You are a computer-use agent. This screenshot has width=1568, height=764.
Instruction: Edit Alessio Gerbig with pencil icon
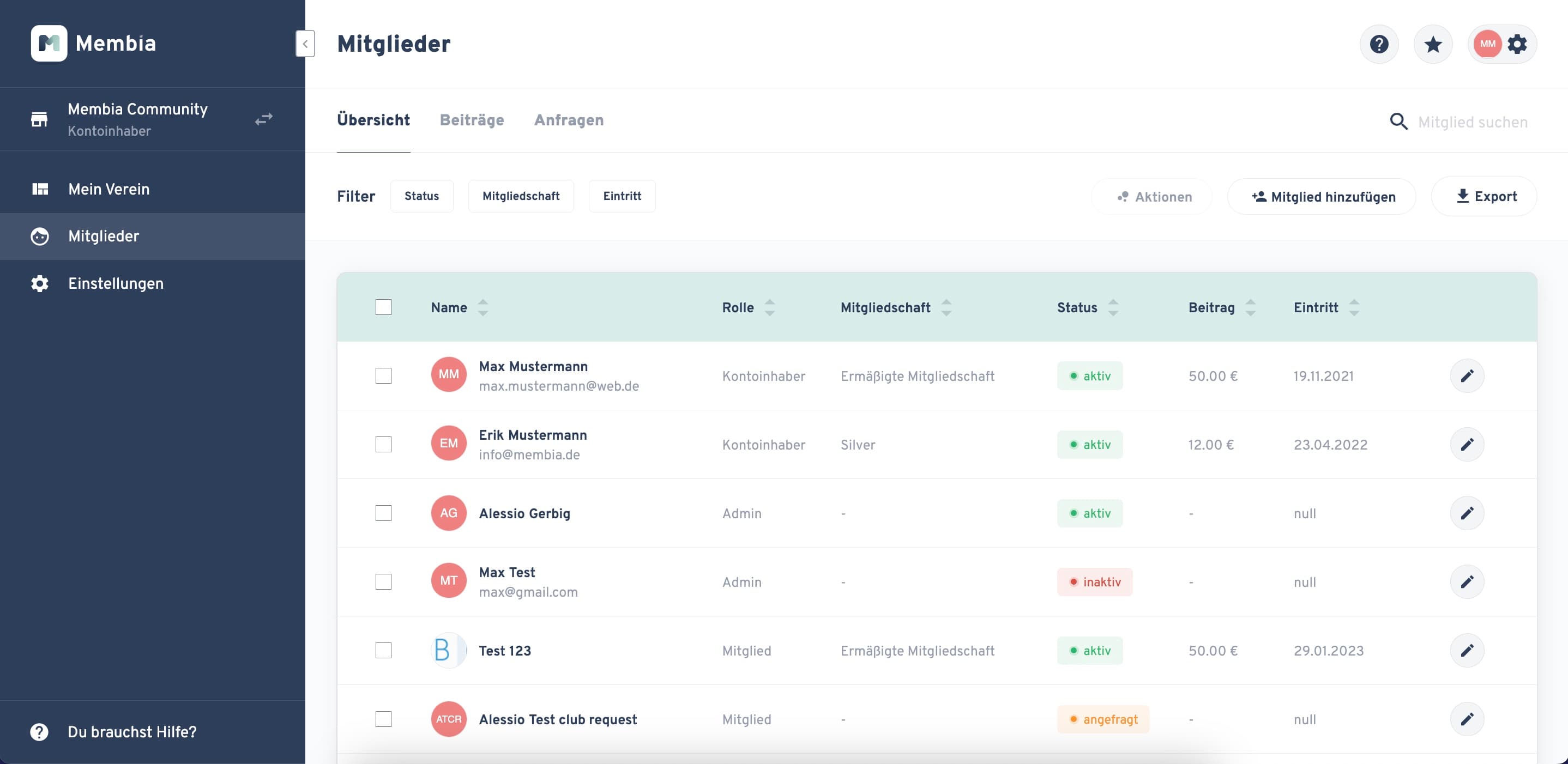[1467, 513]
